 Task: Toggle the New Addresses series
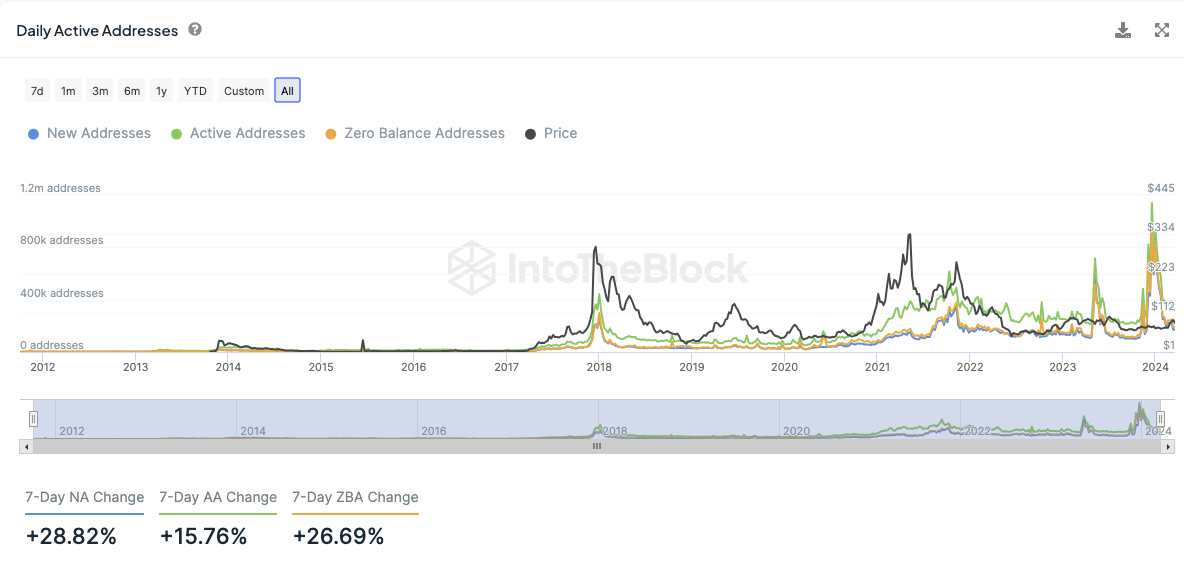pyautogui.click(x=90, y=133)
